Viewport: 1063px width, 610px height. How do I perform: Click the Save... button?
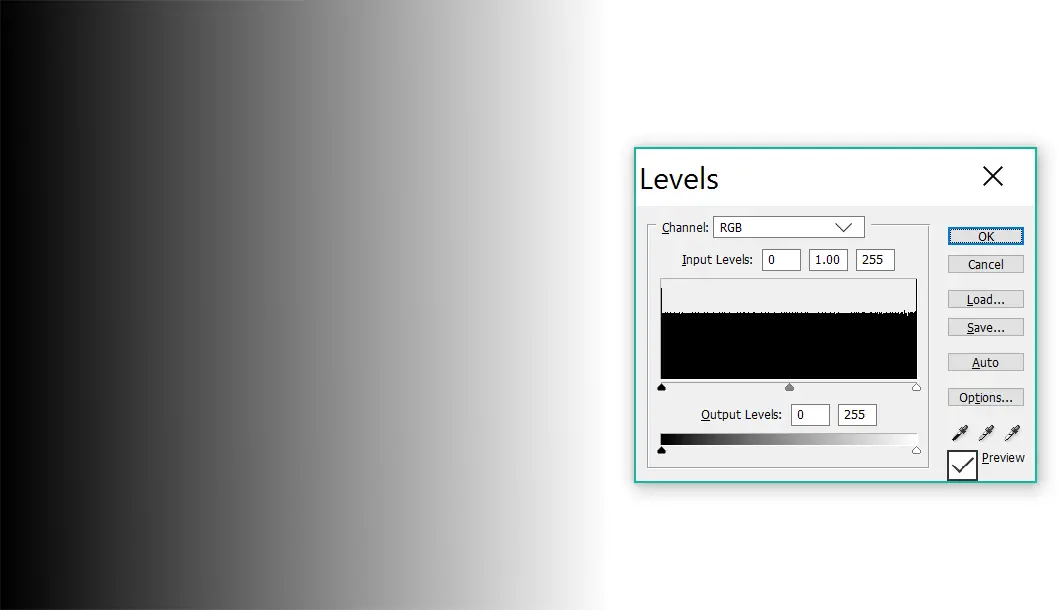pyautogui.click(x=986, y=327)
